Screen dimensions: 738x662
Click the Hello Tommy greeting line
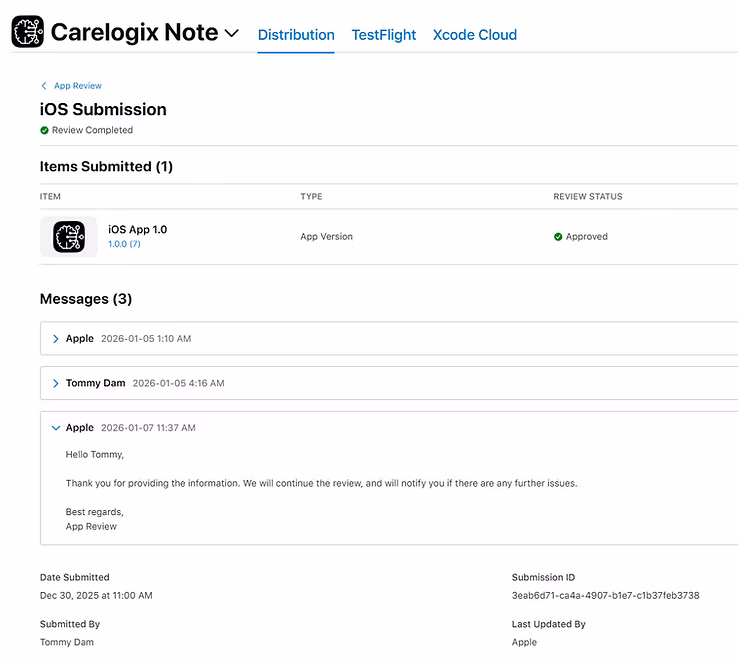tap(95, 455)
